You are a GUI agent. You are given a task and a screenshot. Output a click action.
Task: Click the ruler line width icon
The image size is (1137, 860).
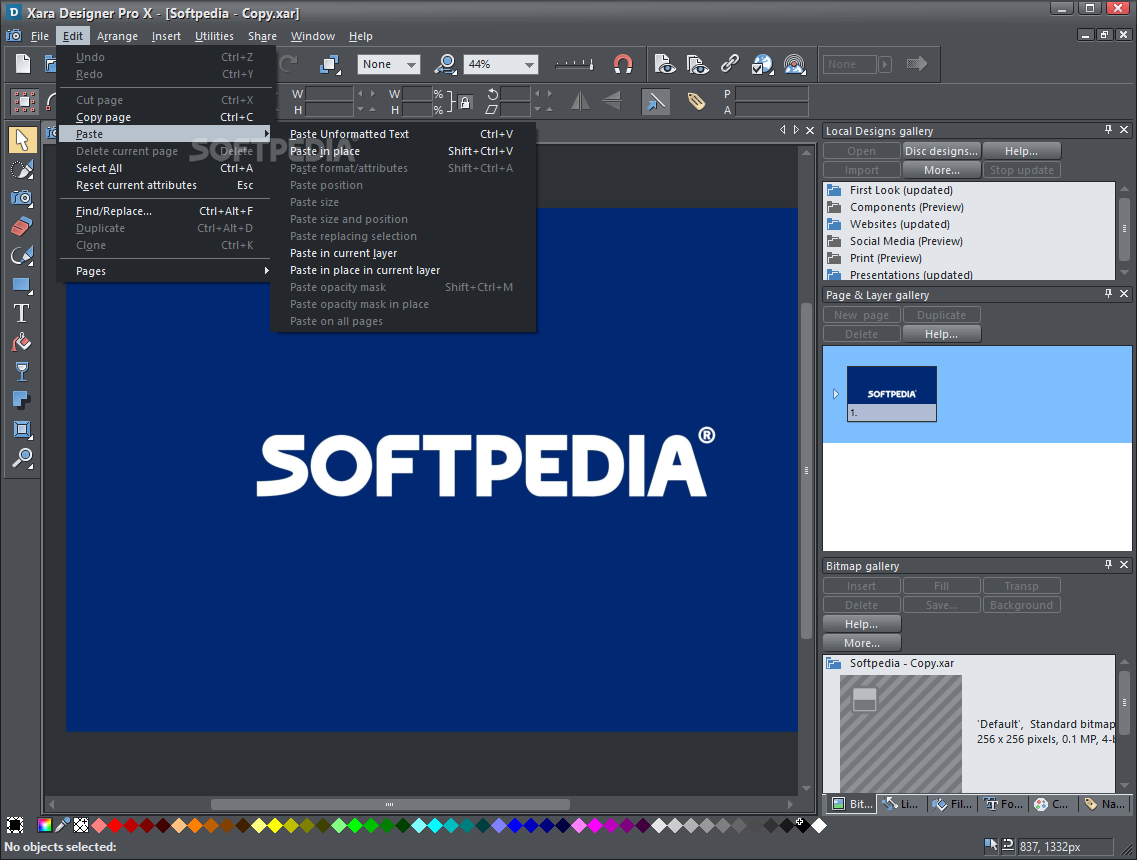[574, 65]
